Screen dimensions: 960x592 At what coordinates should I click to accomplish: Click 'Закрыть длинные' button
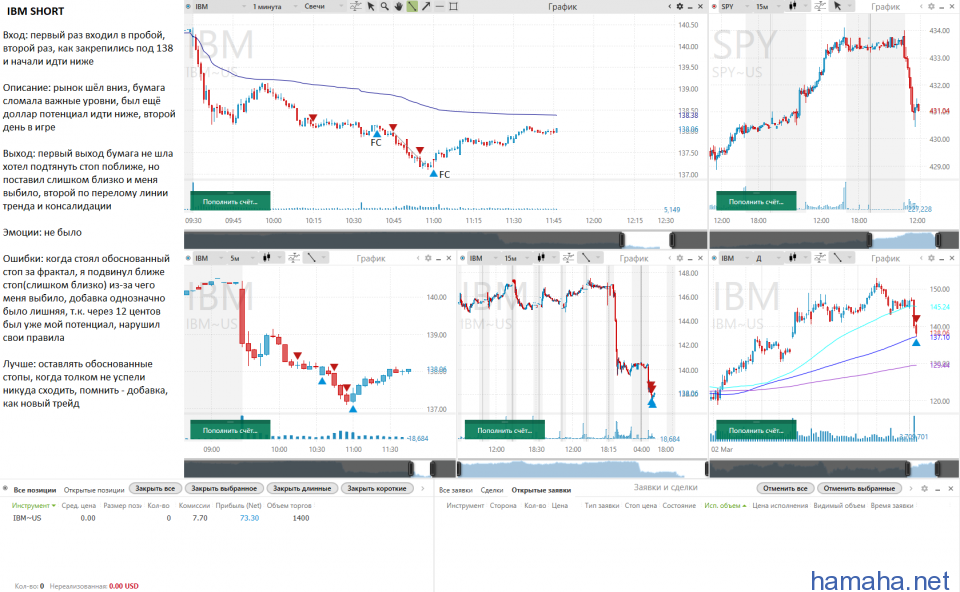[302, 489]
